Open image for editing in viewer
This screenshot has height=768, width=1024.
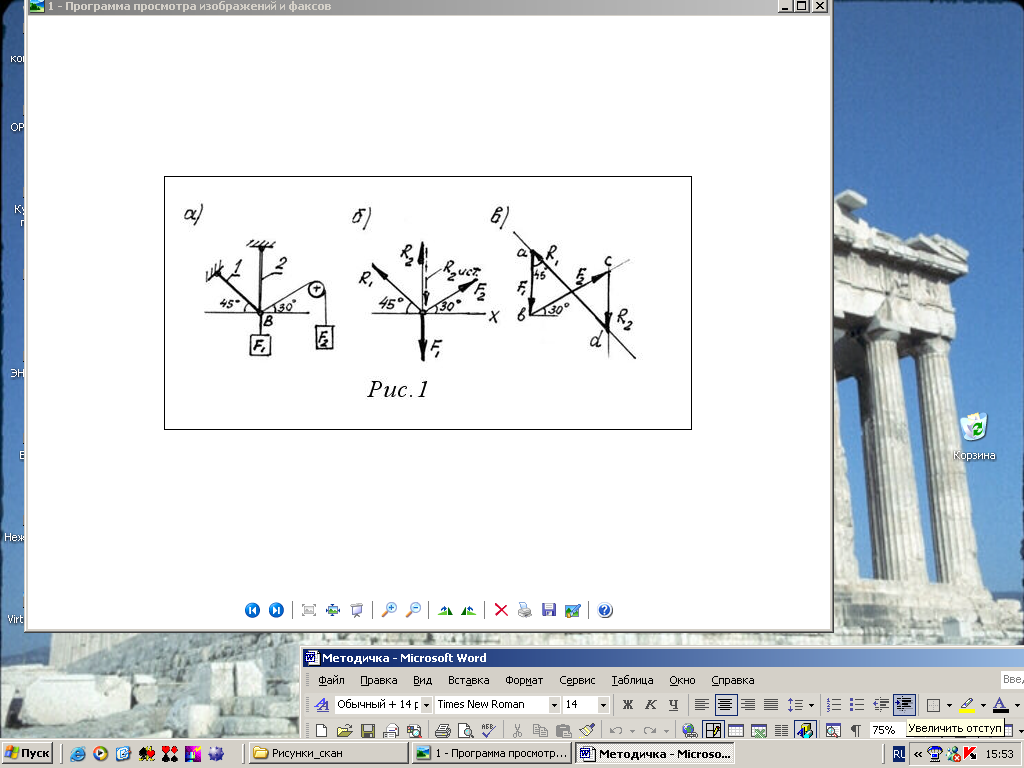click(573, 610)
